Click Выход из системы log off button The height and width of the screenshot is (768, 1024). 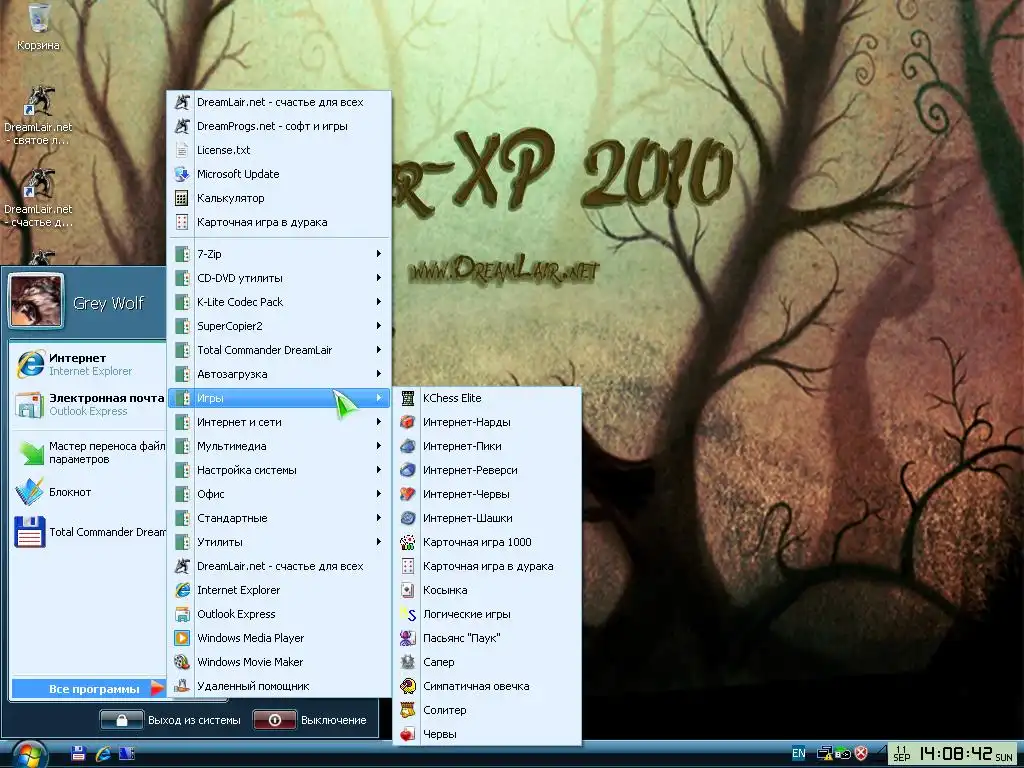point(171,720)
